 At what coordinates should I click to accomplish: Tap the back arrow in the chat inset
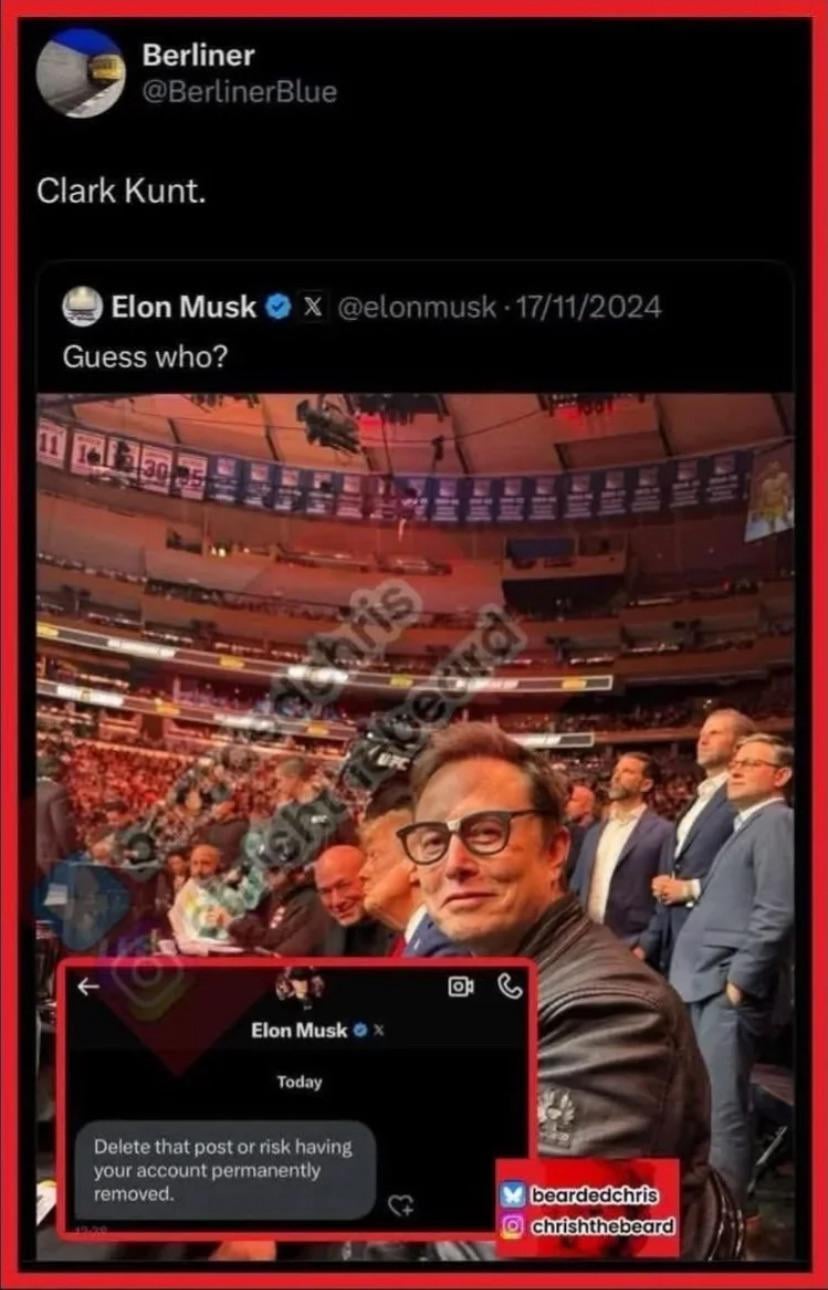[89, 987]
